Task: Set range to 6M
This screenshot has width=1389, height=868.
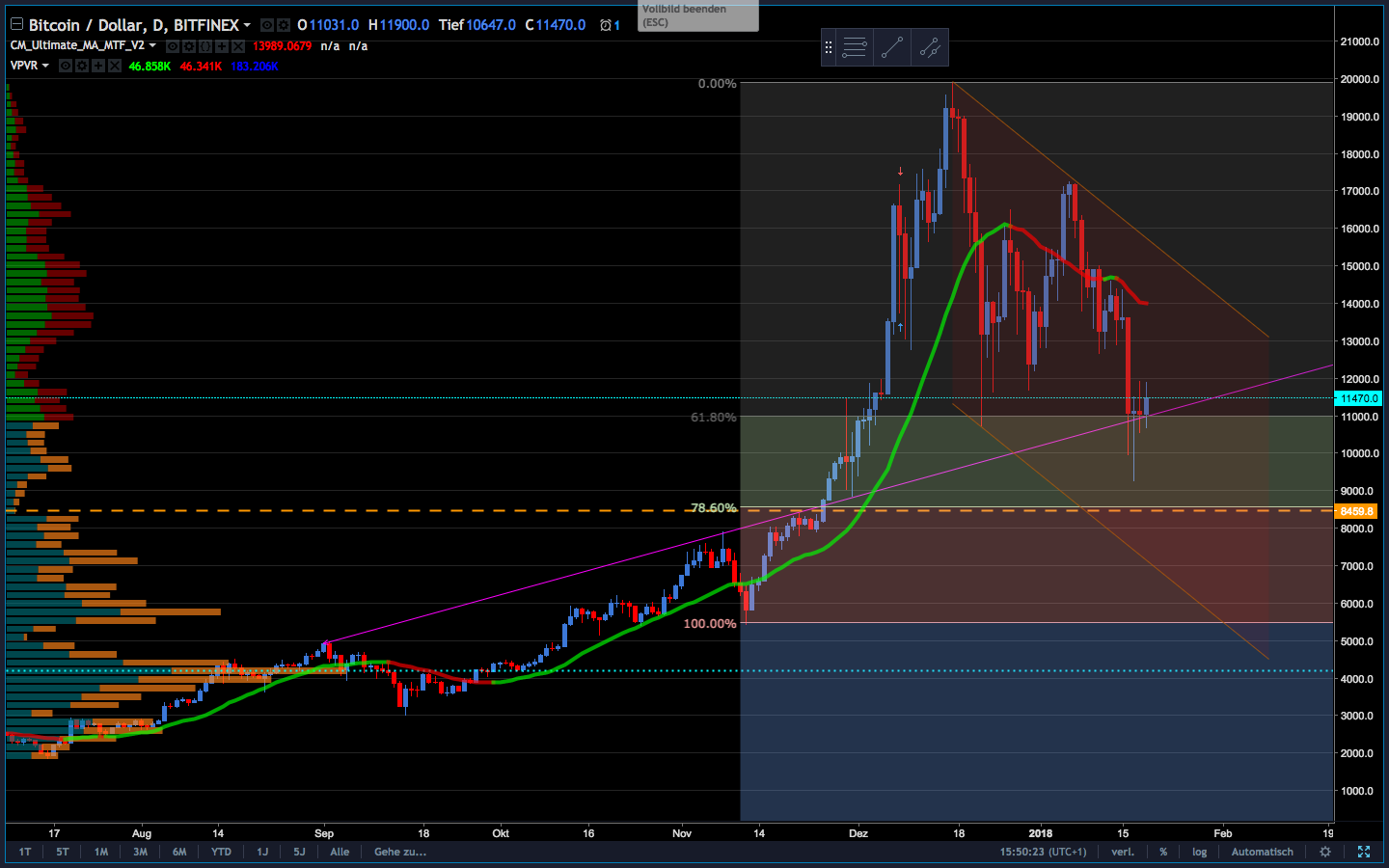Action: [179, 852]
